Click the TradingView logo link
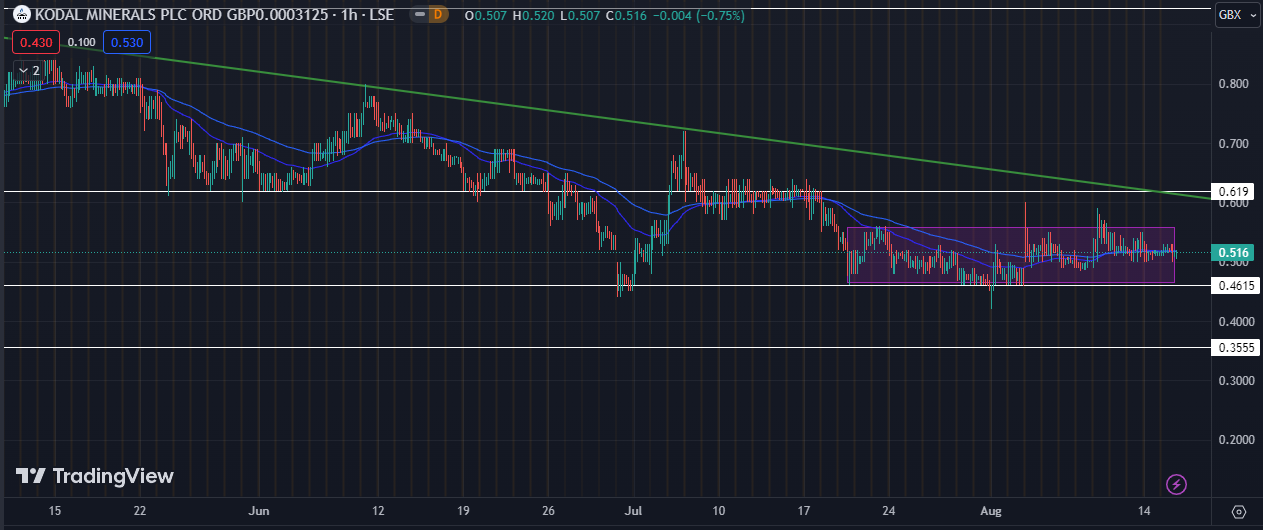This screenshot has width=1263, height=530. [x=95, y=476]
